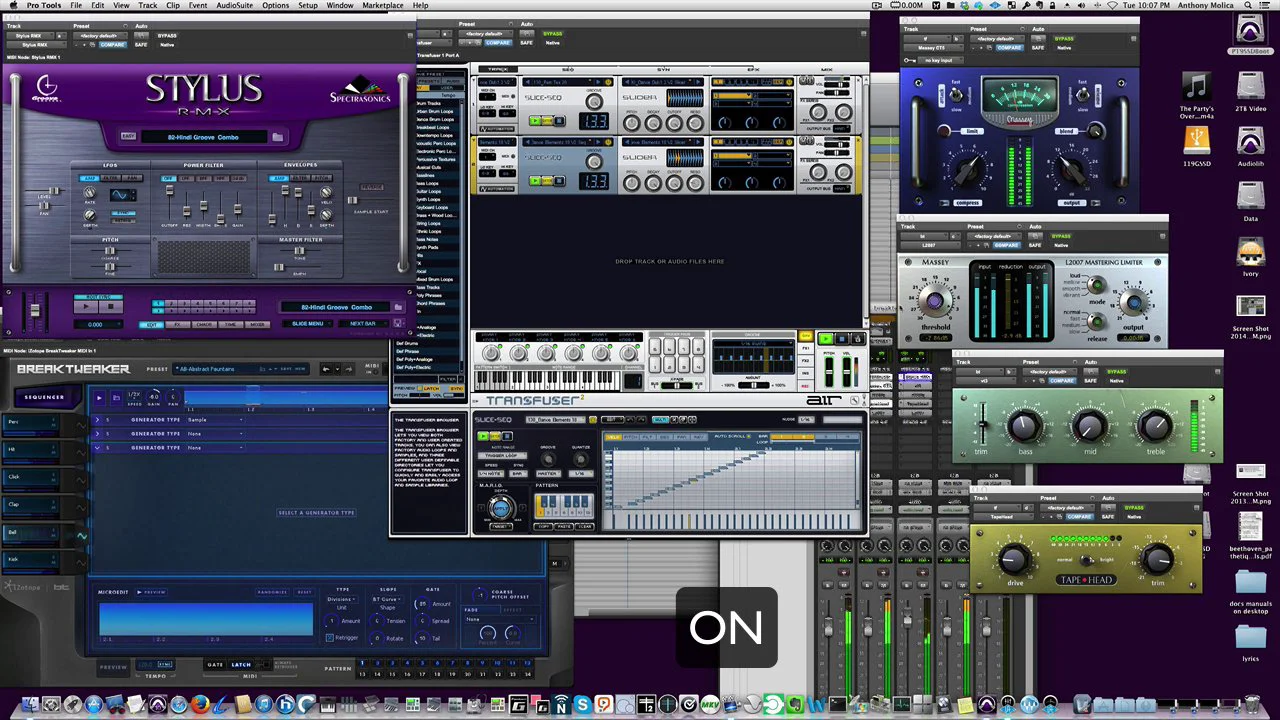Click the BreakTweaker sequencer play icon
The width and height of the screenshot is (1280, 720).
tap(99, 397)
